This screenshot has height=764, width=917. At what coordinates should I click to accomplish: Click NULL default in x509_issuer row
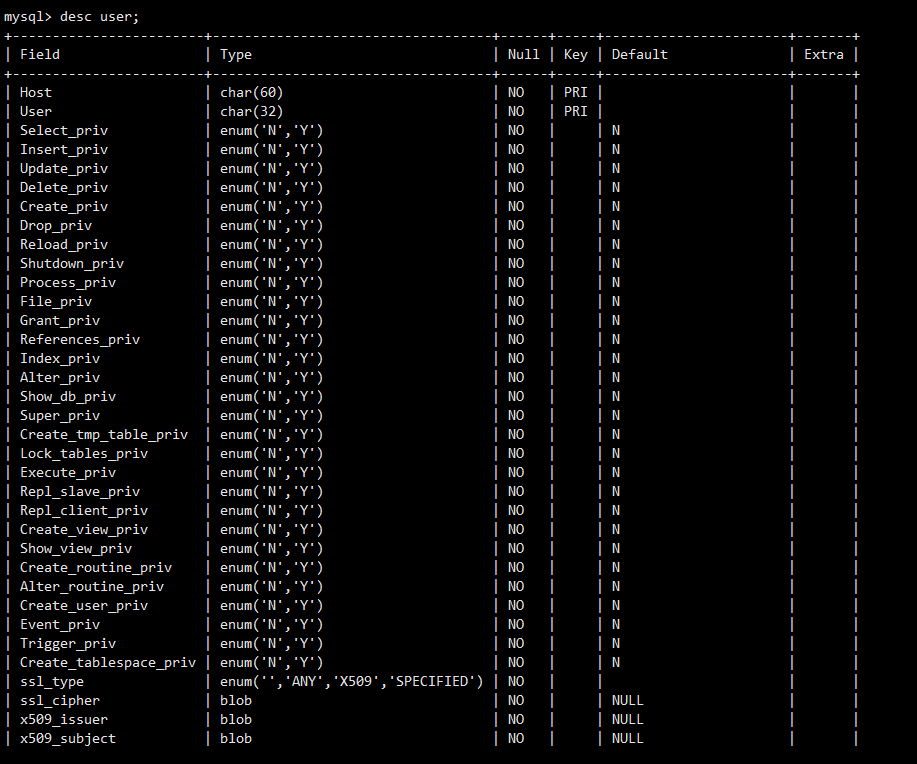[x=628, y=720]
